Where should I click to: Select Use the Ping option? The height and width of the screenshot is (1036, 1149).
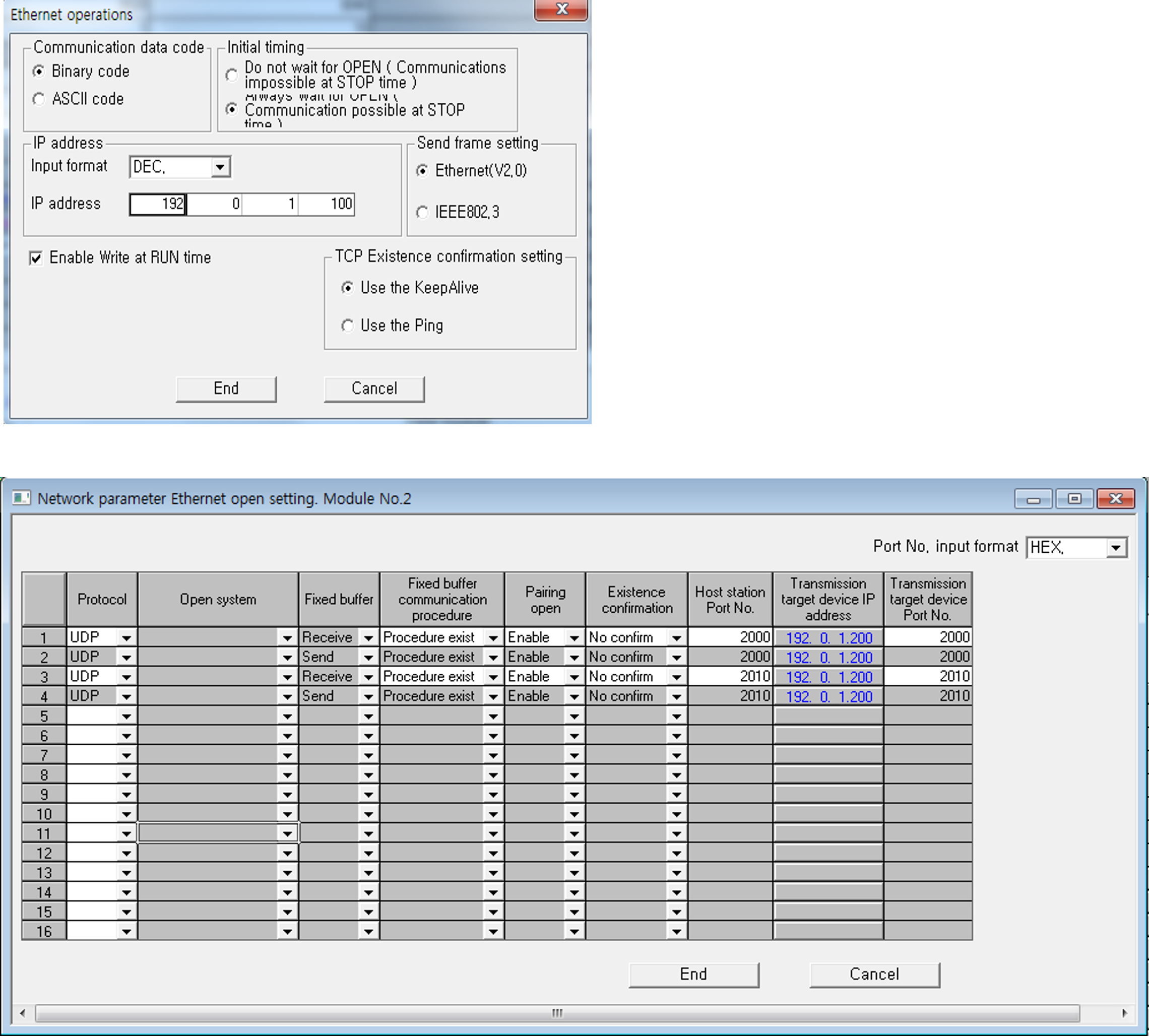tap(347, 326)
